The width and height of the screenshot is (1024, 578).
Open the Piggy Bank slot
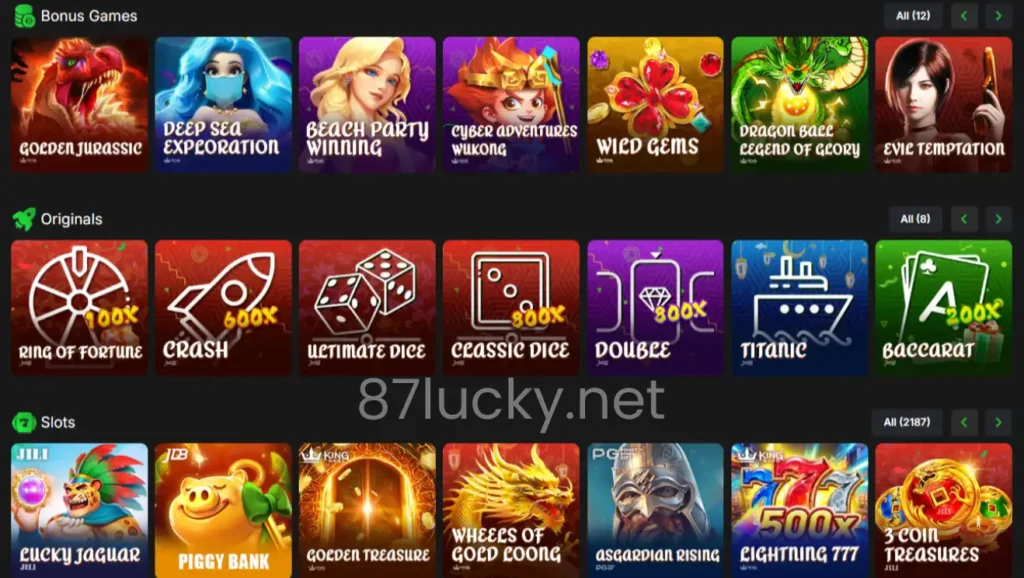223,510
